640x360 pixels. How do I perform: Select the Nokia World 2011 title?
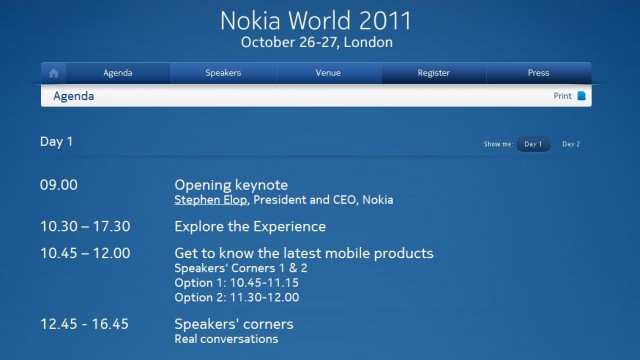point(316,20)
